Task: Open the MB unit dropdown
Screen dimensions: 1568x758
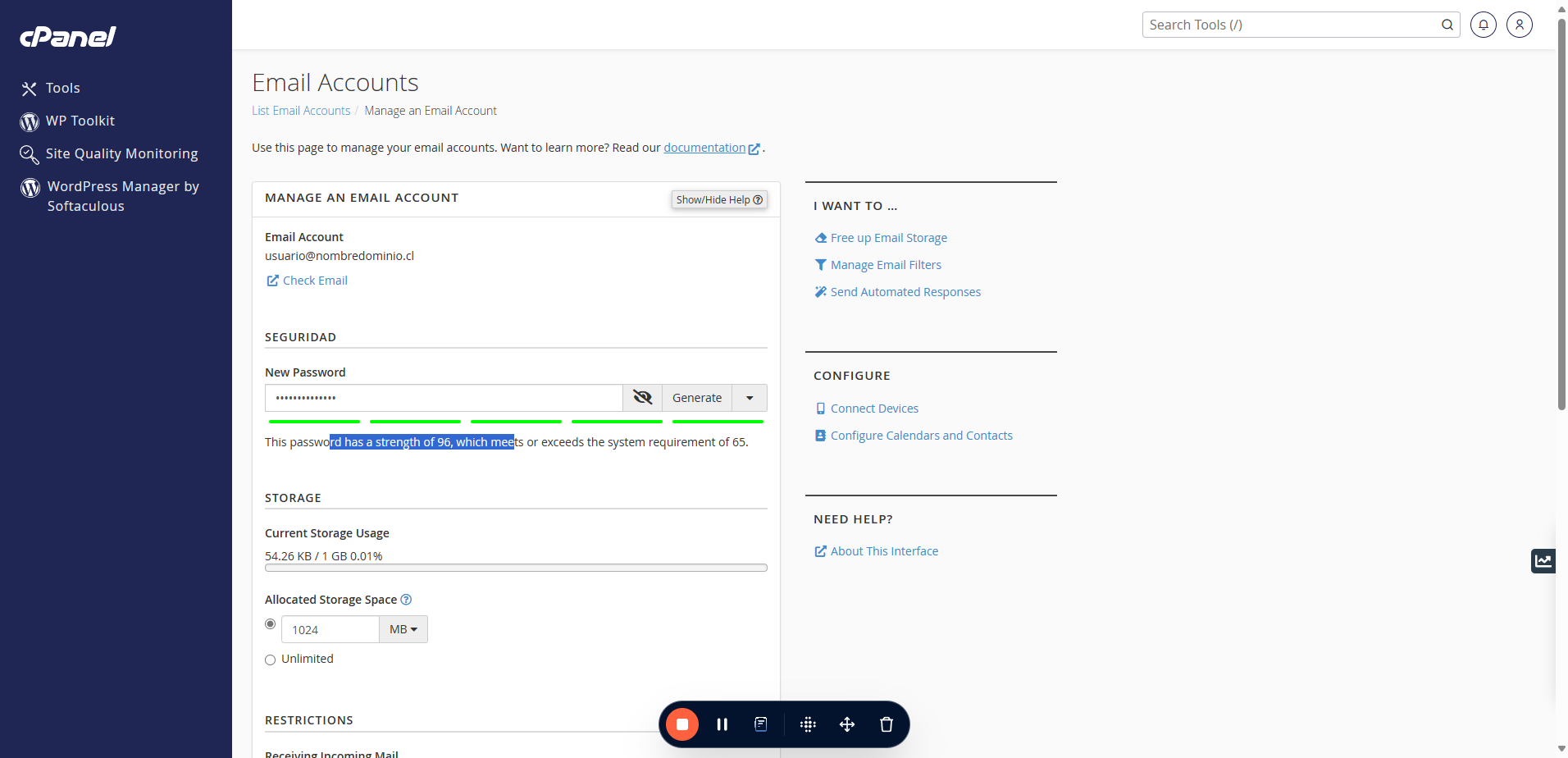Action: (x=403, y=629)
